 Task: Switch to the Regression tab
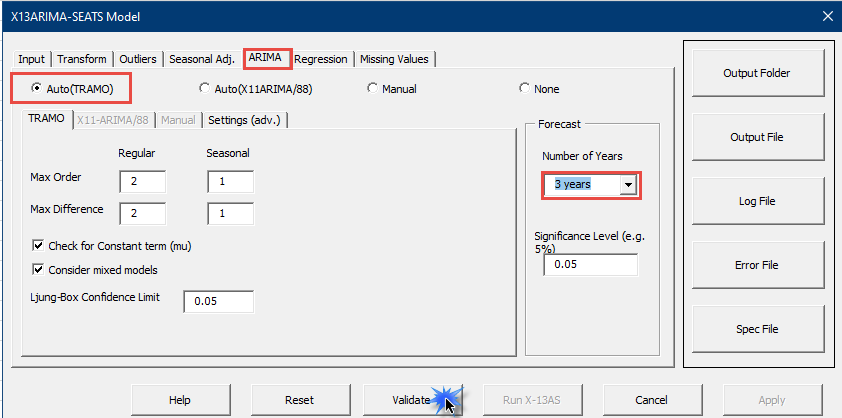tap(321, 59)
